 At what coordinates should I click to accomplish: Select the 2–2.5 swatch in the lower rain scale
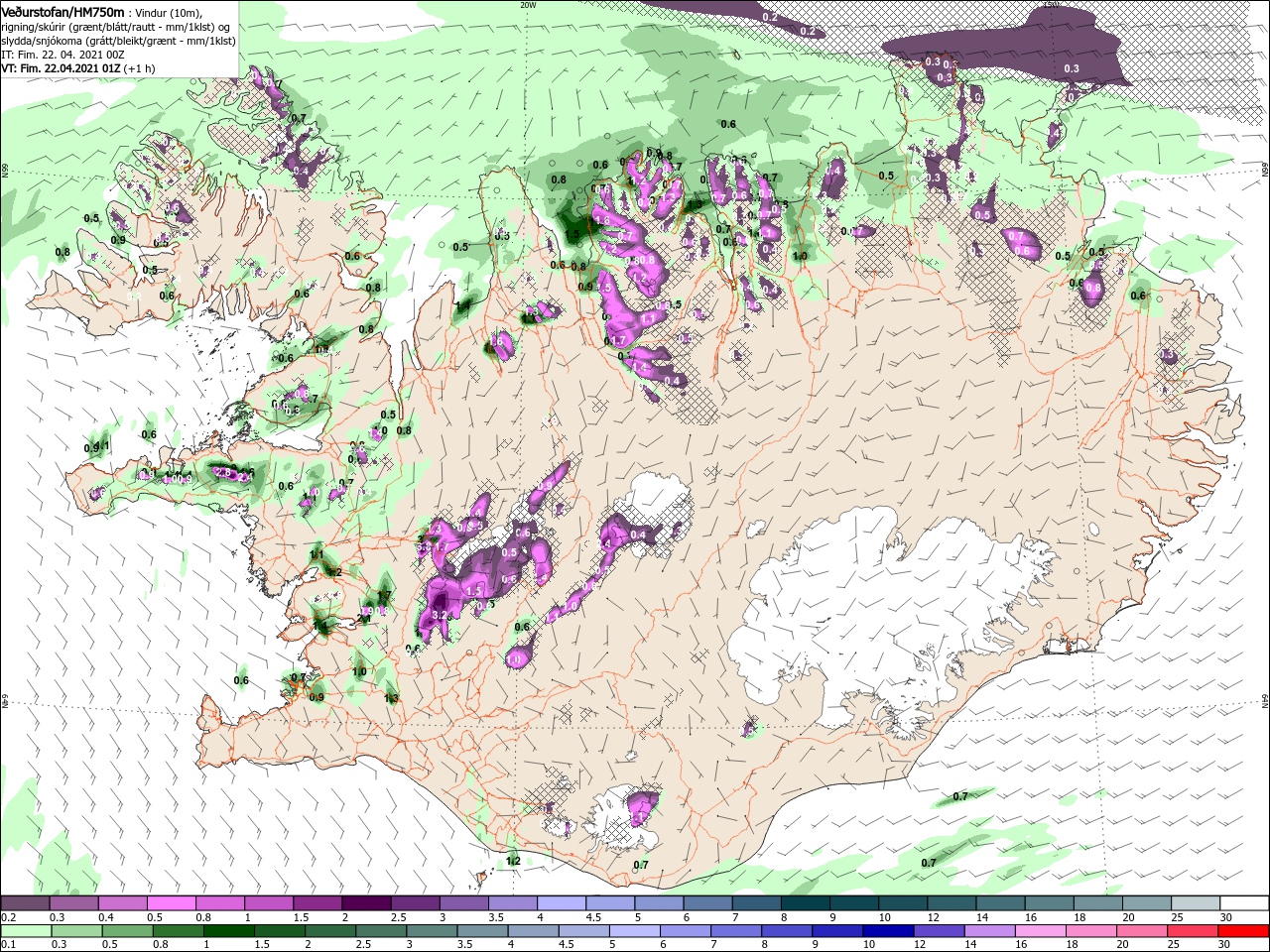(332, 931)
